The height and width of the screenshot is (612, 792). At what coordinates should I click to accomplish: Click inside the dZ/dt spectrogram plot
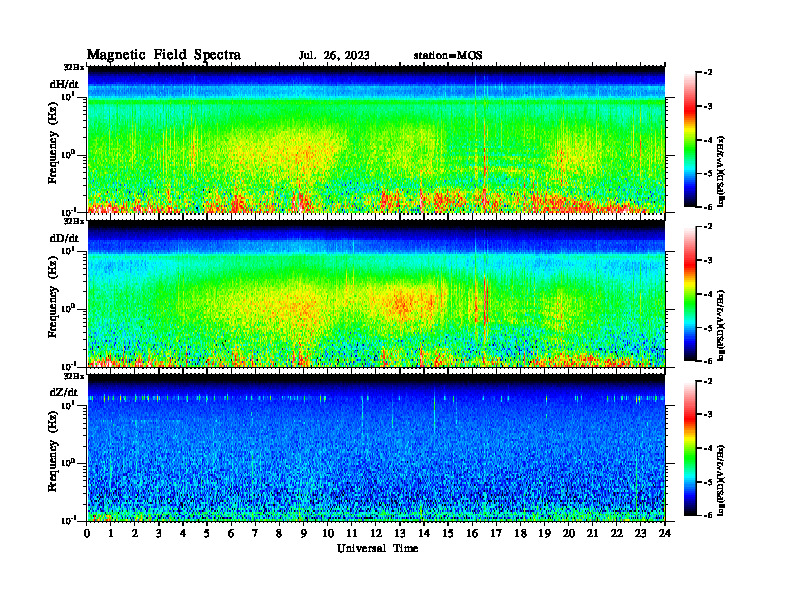[376, 447]
